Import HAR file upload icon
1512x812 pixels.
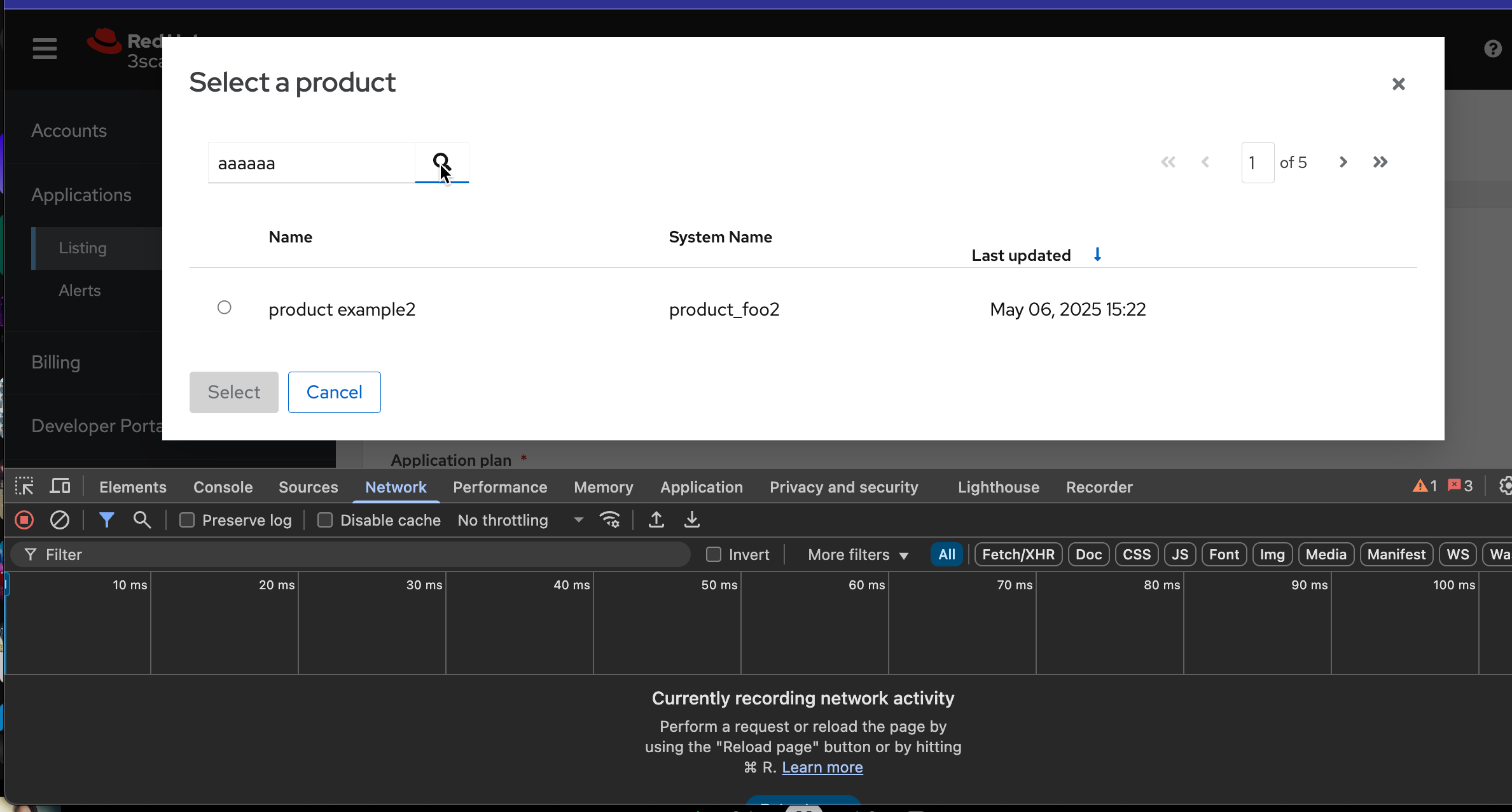(656, 521)
